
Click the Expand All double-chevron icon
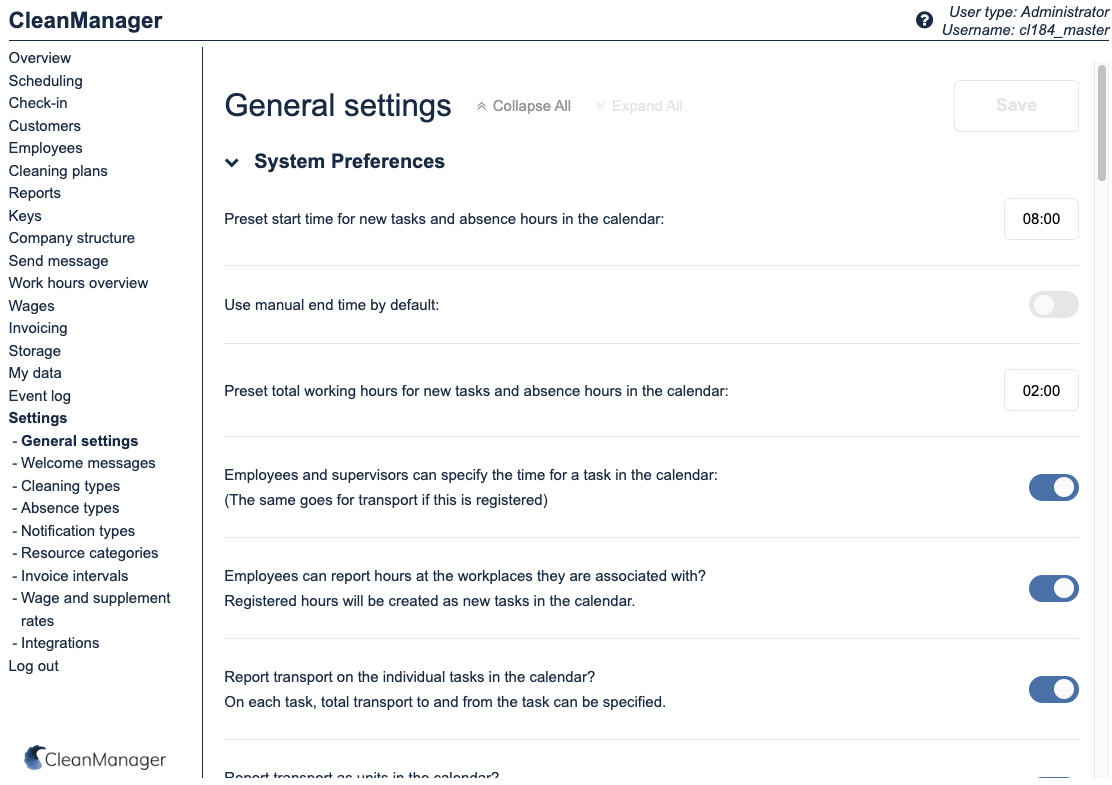(601, 106)
